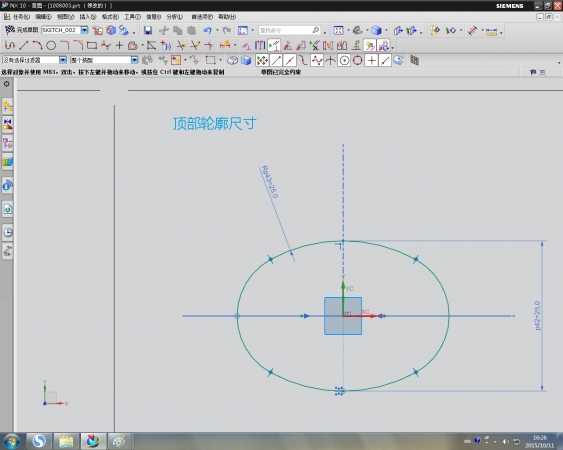This screenshot has width=563, height=450.
Task: Click the Auto Constrain icon
Action: pos(287,46)
